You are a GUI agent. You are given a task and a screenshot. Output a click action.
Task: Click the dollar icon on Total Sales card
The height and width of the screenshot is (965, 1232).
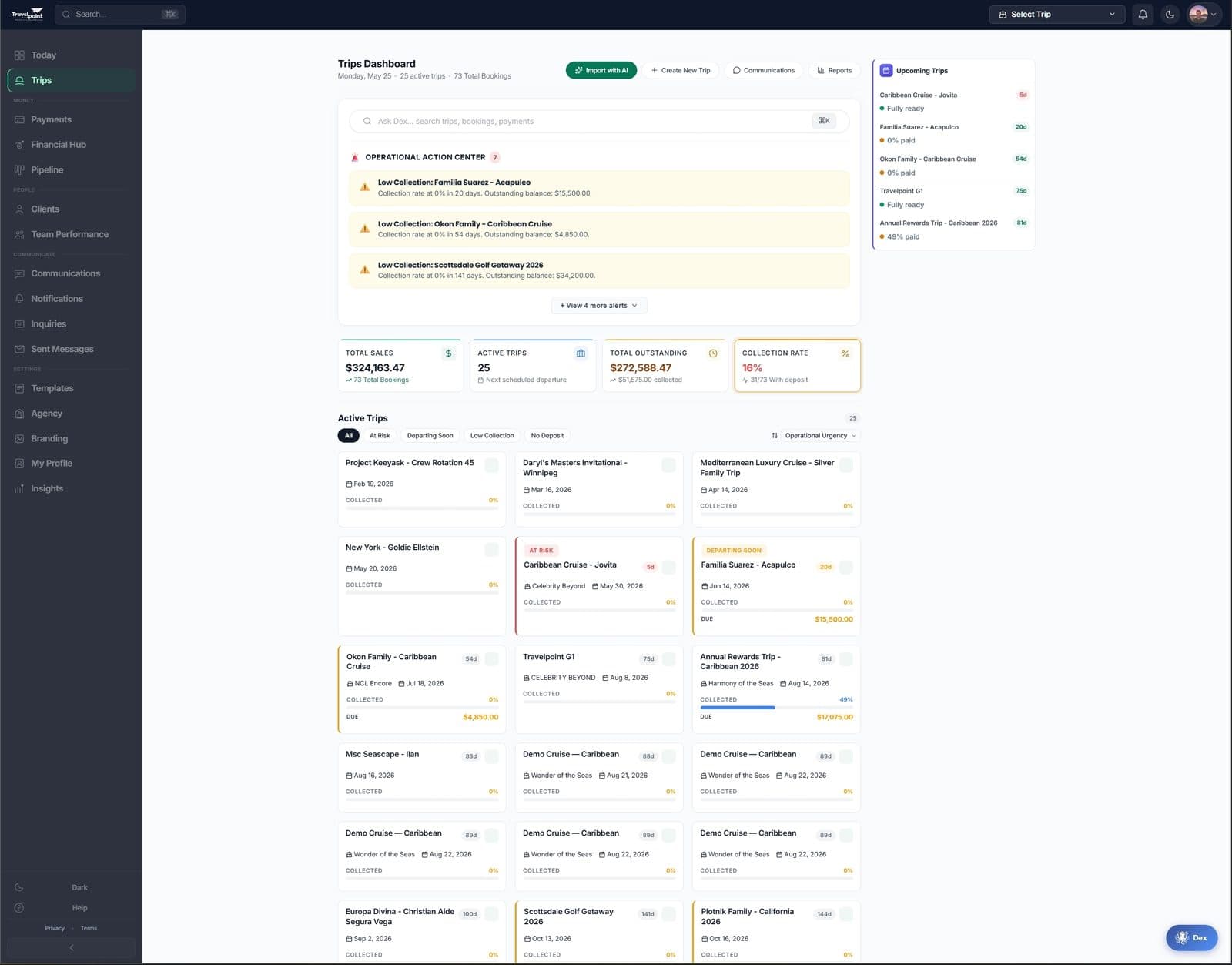tap(448, 353)
